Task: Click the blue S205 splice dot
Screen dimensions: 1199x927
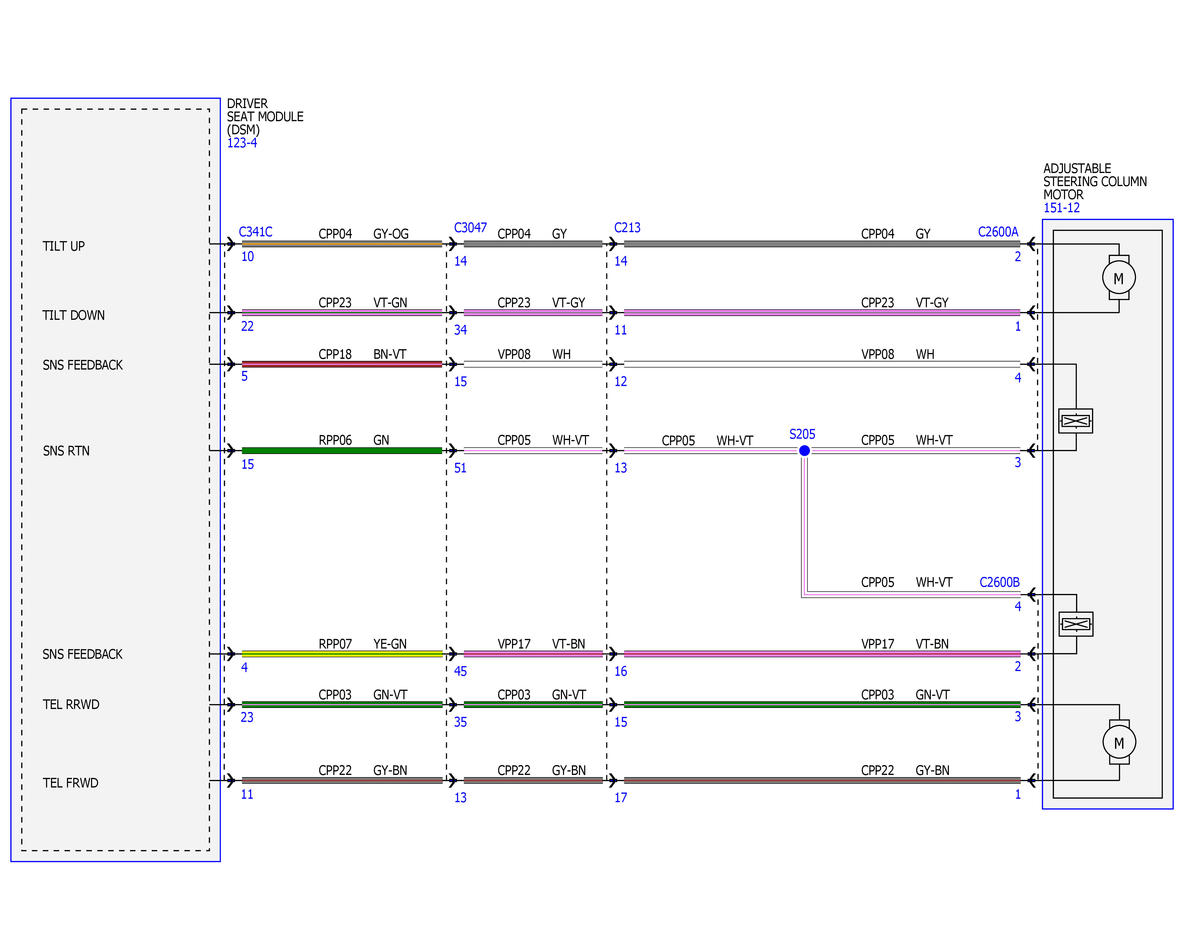Action: pos(804,450)
